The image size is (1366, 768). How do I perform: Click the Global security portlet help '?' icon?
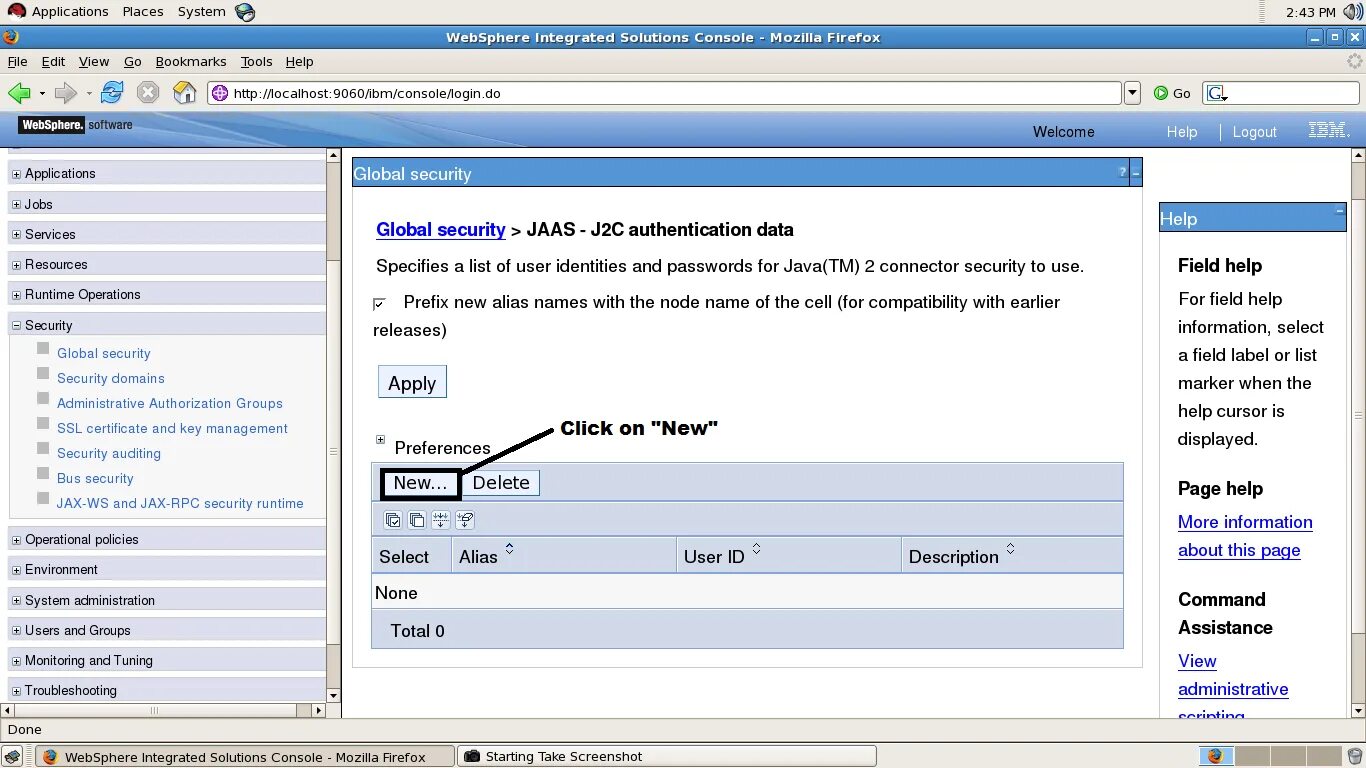[1122, 172]
